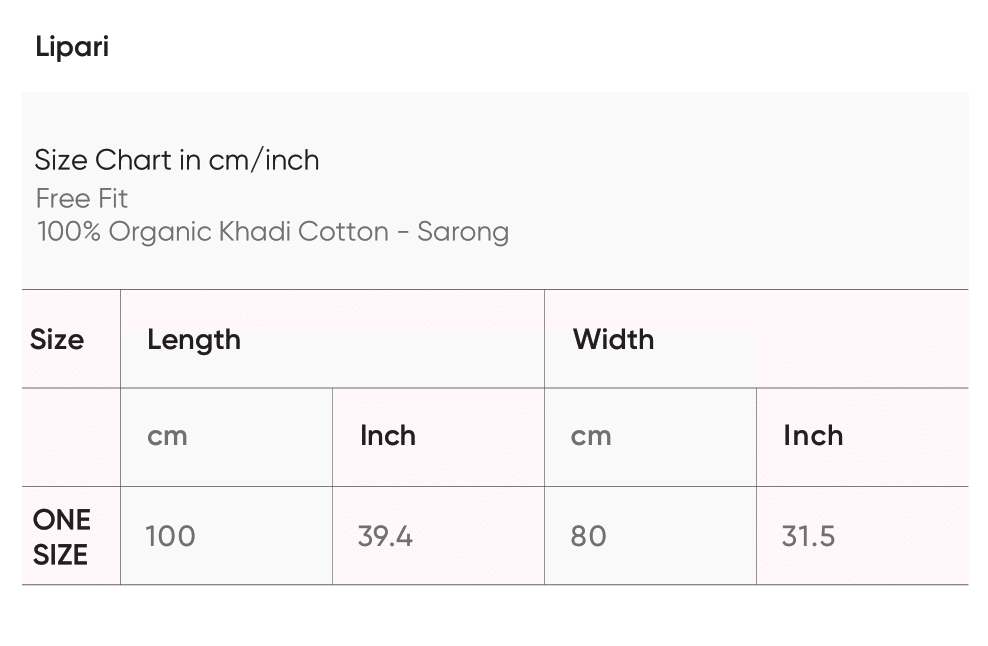Click the empty cell below Size header

[x=71, y=437]
